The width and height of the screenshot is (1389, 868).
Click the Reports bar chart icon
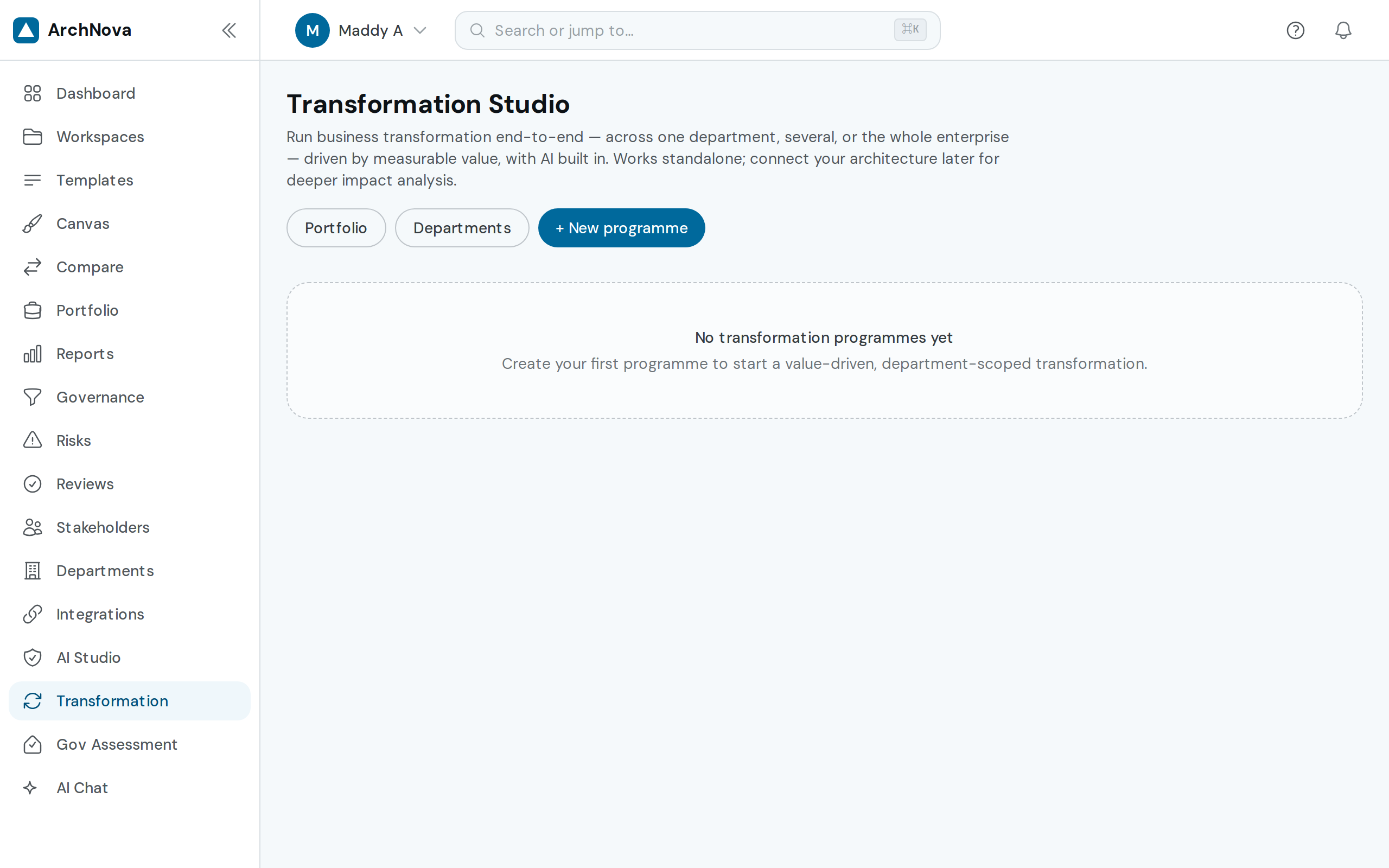click(x=33, y=354)
